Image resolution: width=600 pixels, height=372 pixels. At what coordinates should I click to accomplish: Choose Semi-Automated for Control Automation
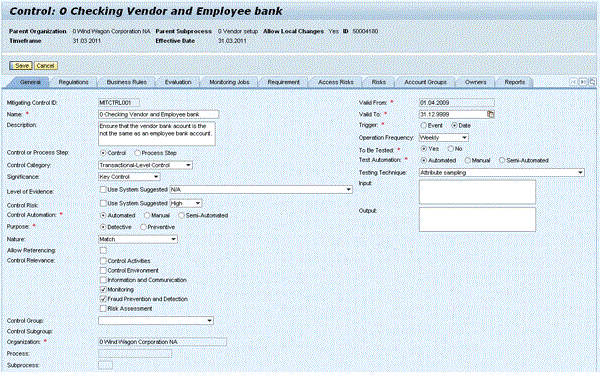pyautogui.click(x=181, y=215)
